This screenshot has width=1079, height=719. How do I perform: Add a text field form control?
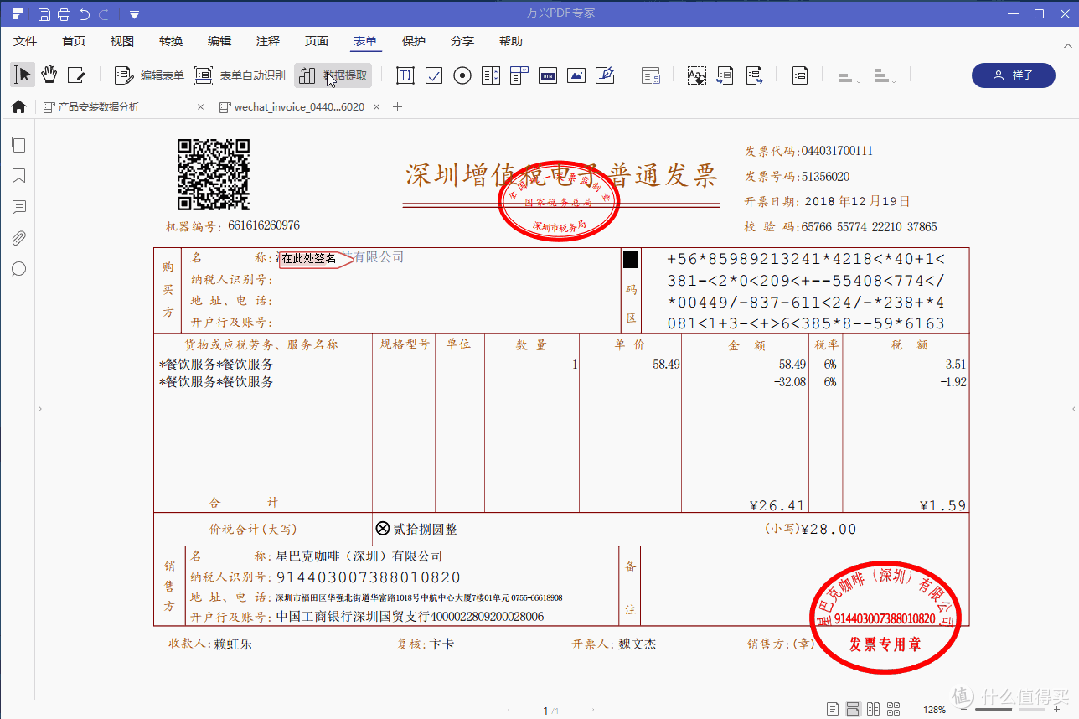point(405,75)
